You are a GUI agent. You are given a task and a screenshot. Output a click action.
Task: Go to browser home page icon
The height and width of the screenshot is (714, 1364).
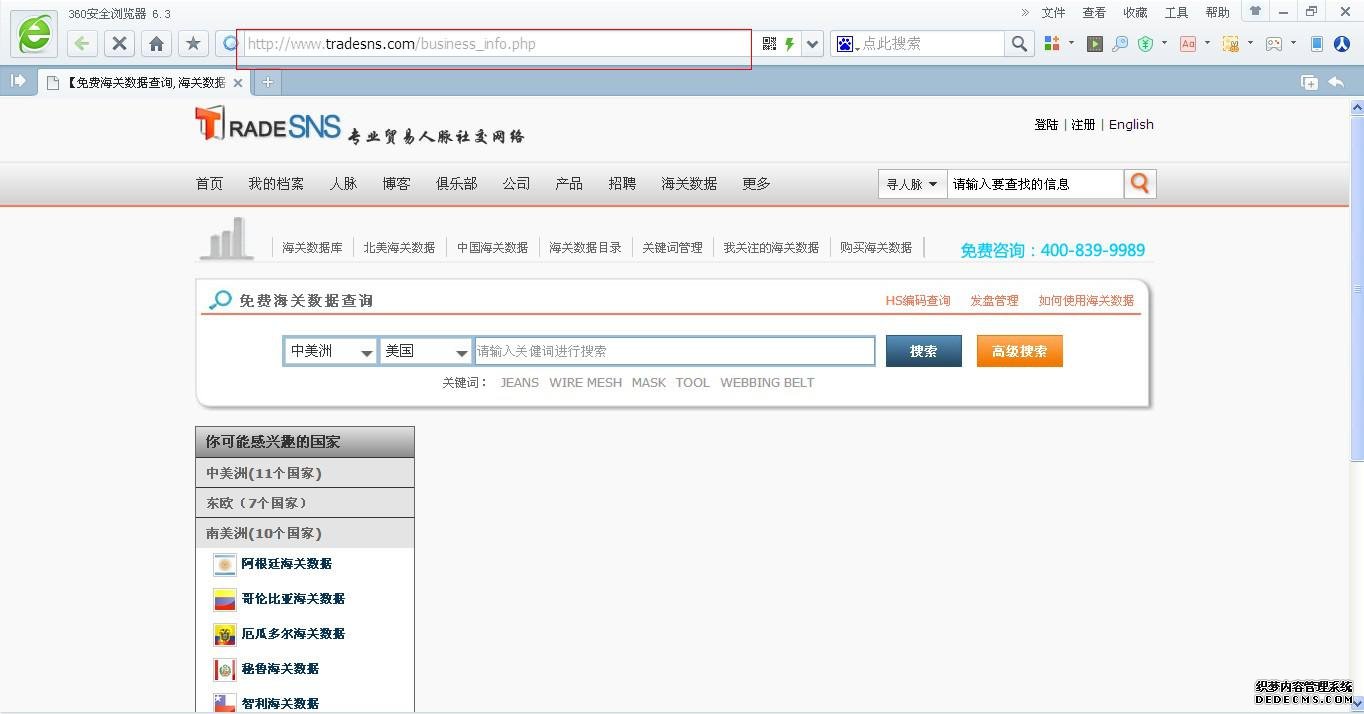pyautogui.click(x=156, y=44)
